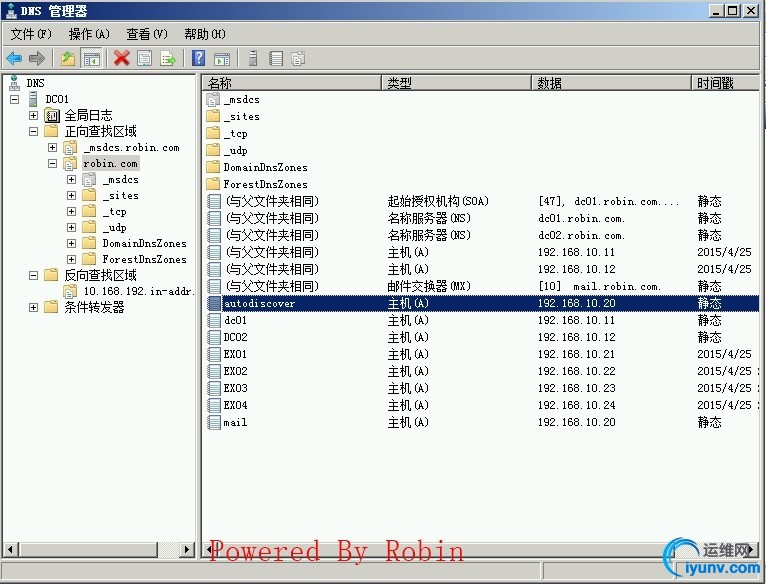Click the new record list icon
The height and width of the screenshot is (584, 766).
276,59
